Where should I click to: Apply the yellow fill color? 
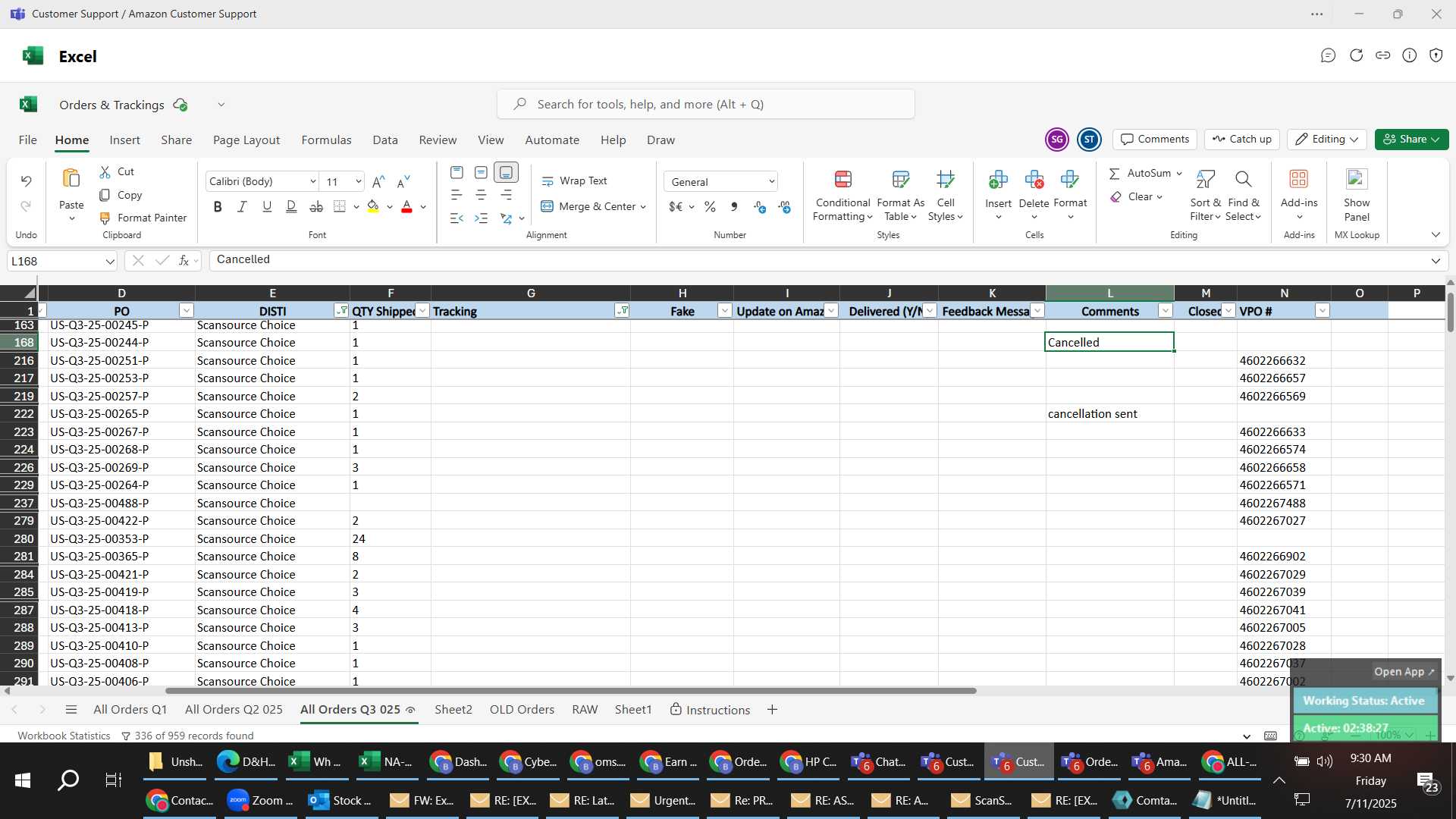372,206
